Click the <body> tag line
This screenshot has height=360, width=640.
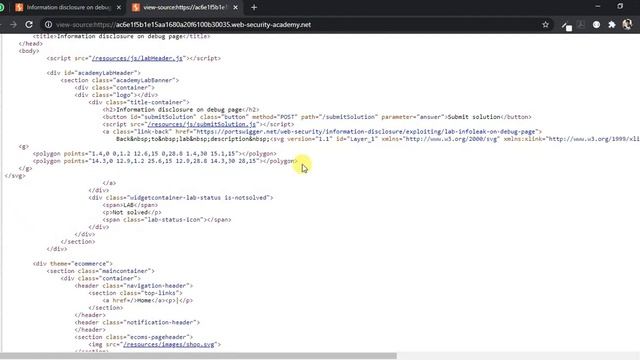[x=29, y=51]
